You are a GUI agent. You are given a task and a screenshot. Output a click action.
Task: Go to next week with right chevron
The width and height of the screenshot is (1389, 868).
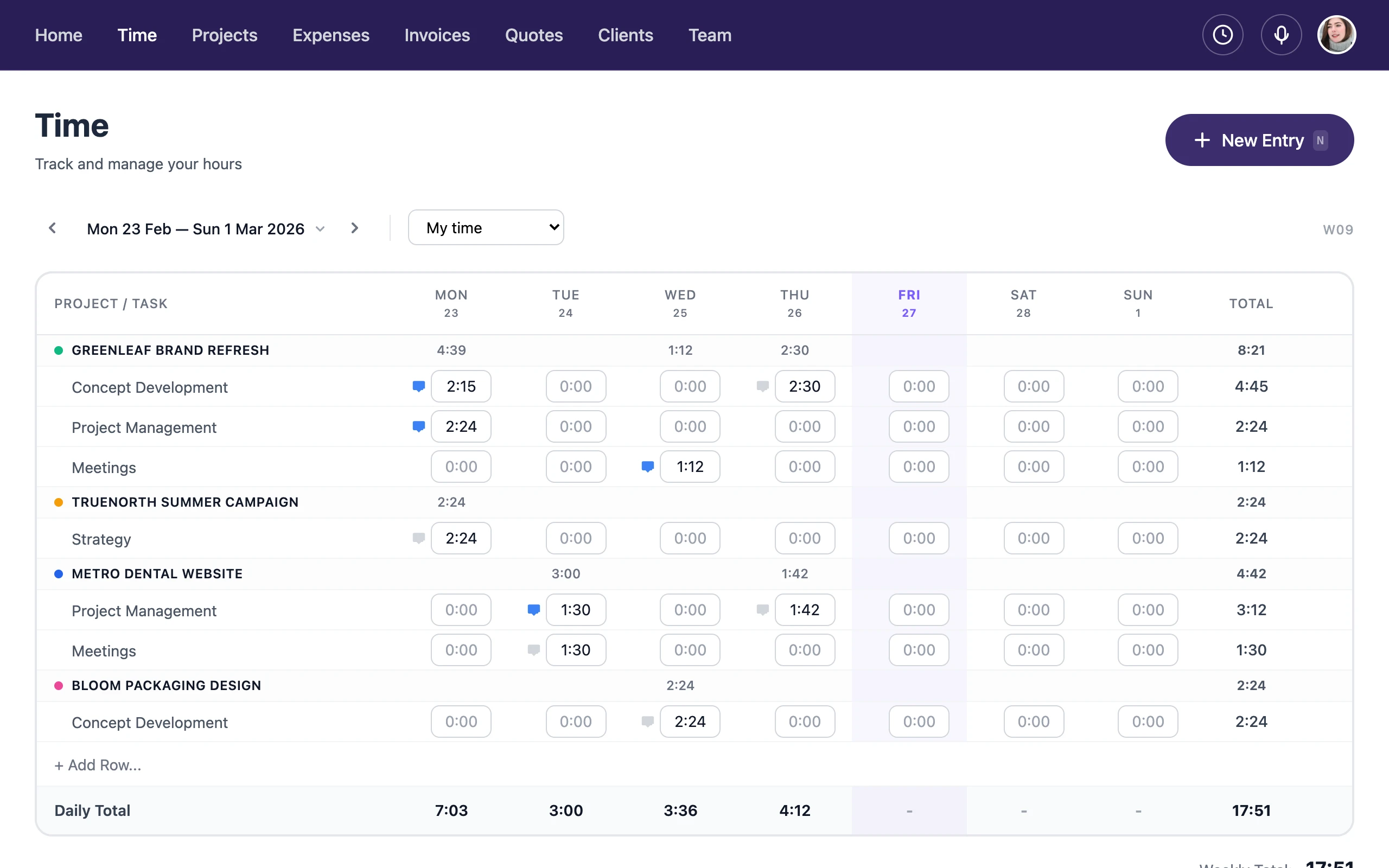click(354, 227)
